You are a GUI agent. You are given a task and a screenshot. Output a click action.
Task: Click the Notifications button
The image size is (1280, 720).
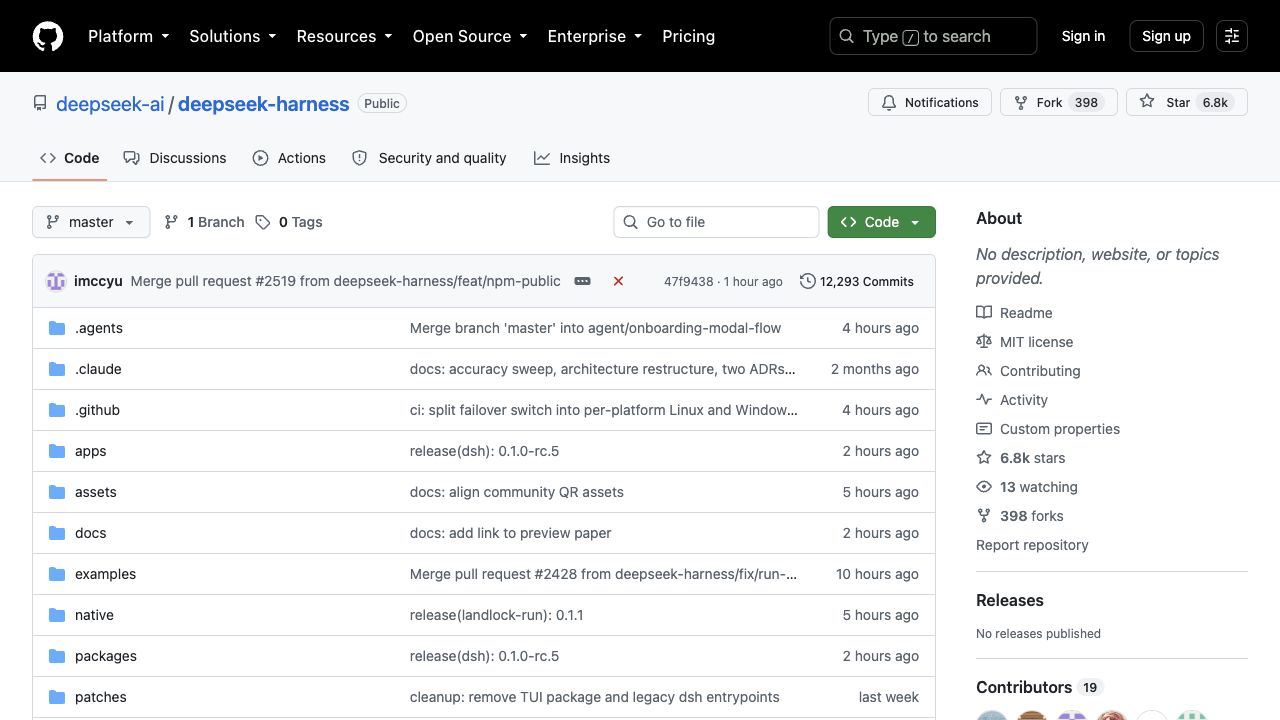(x=930, y=102)
